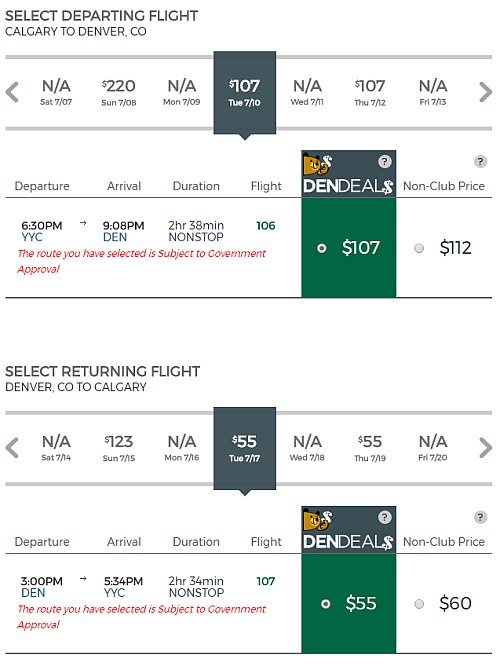Choose Sun 7/08 departing date for $220
Image resolution: width=500 pixels, height=666 pixels.
[x=119, y=92]
